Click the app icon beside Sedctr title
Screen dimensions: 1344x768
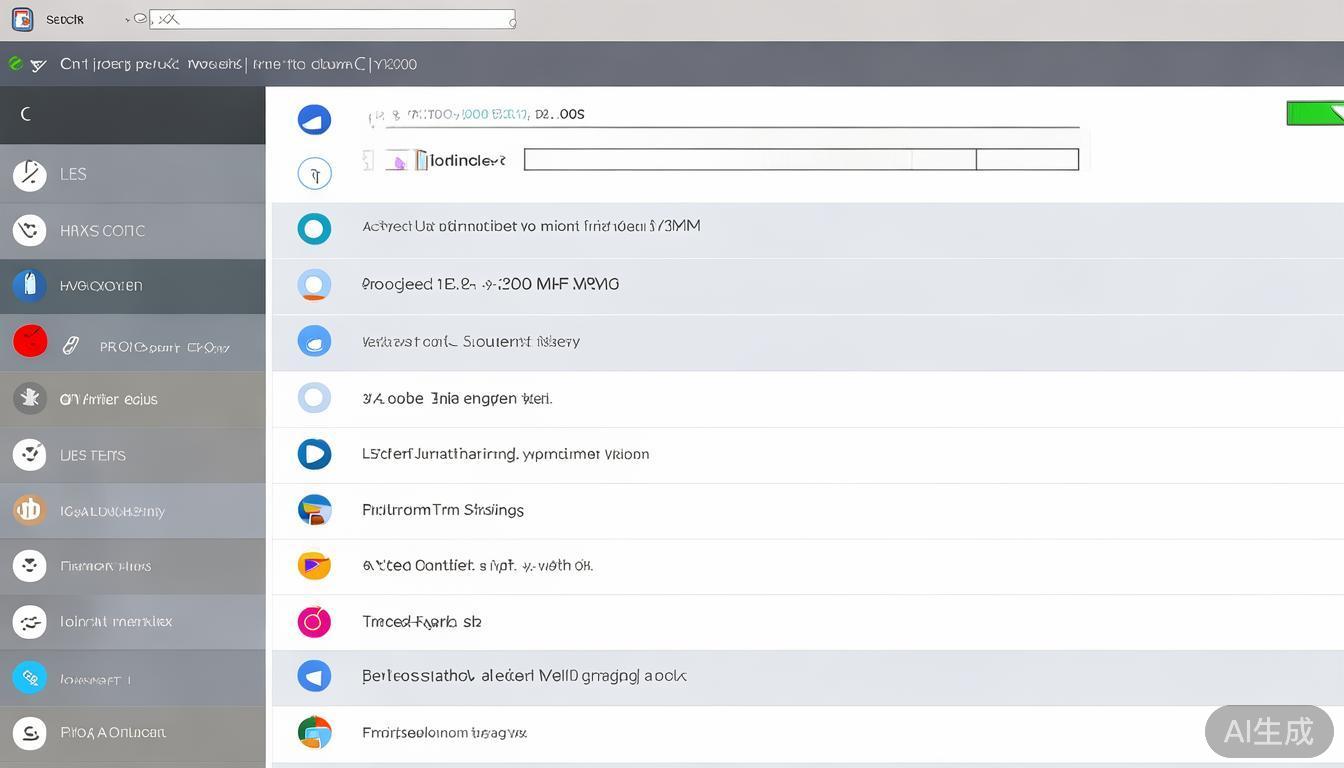[23, 19]
